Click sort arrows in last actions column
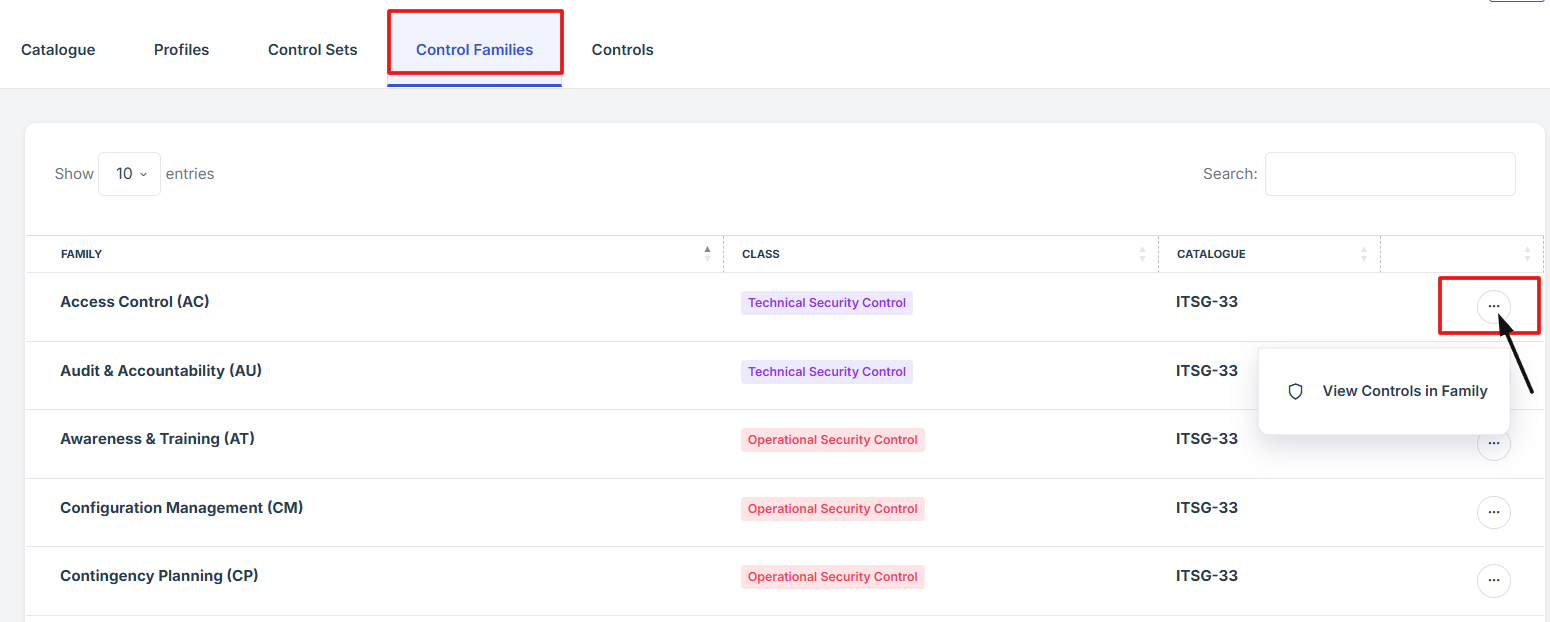Viewport: 1550px width, 622px height. click(x=1527, y=254)
